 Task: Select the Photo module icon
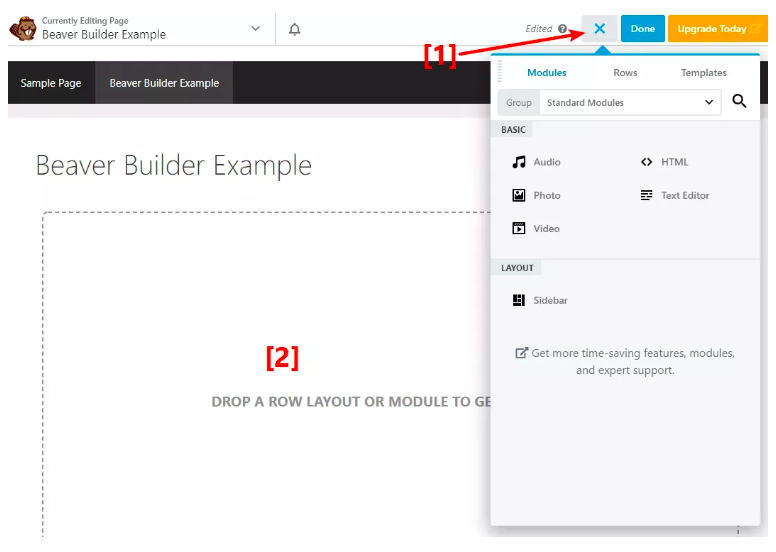(x=519, y=195)
